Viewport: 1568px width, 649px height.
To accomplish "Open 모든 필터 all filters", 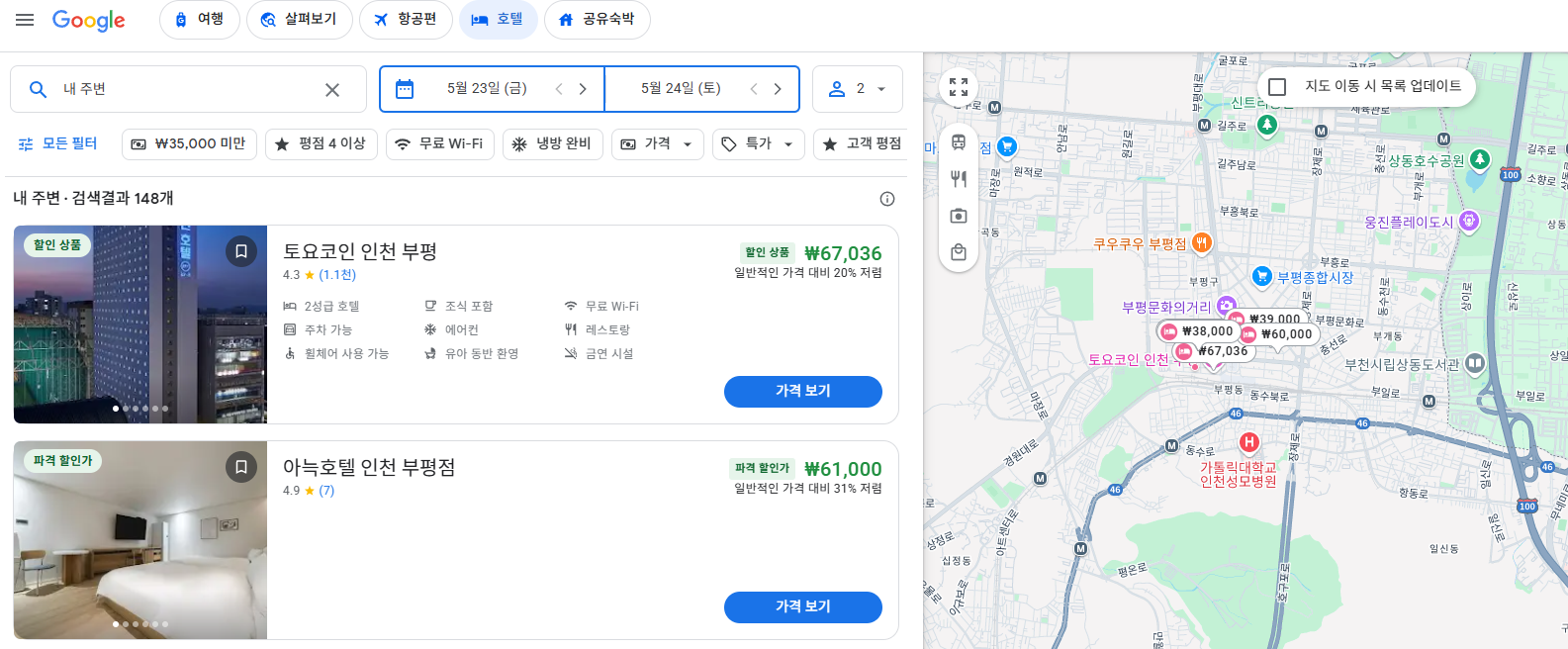I will tap(57, 144).
